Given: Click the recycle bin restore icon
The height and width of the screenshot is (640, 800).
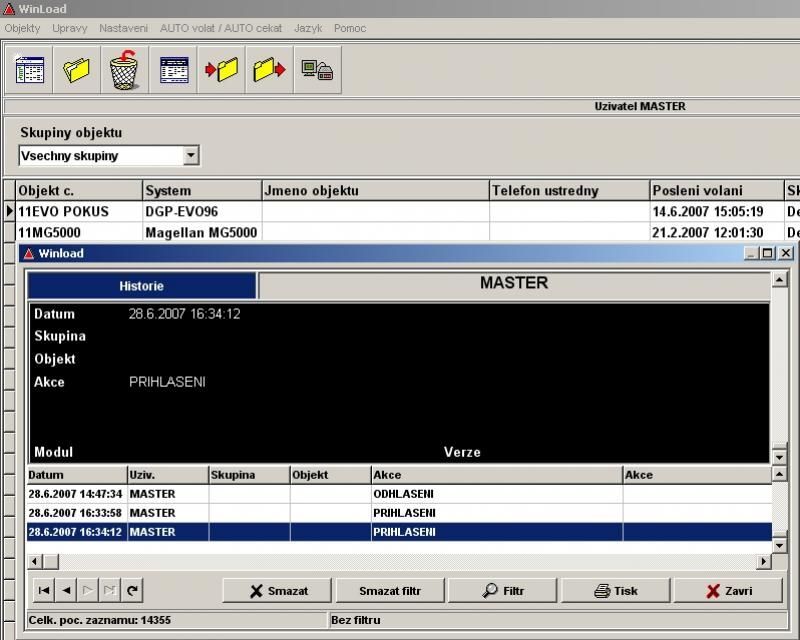Looking at the screenshot, I should coord(123,70).
